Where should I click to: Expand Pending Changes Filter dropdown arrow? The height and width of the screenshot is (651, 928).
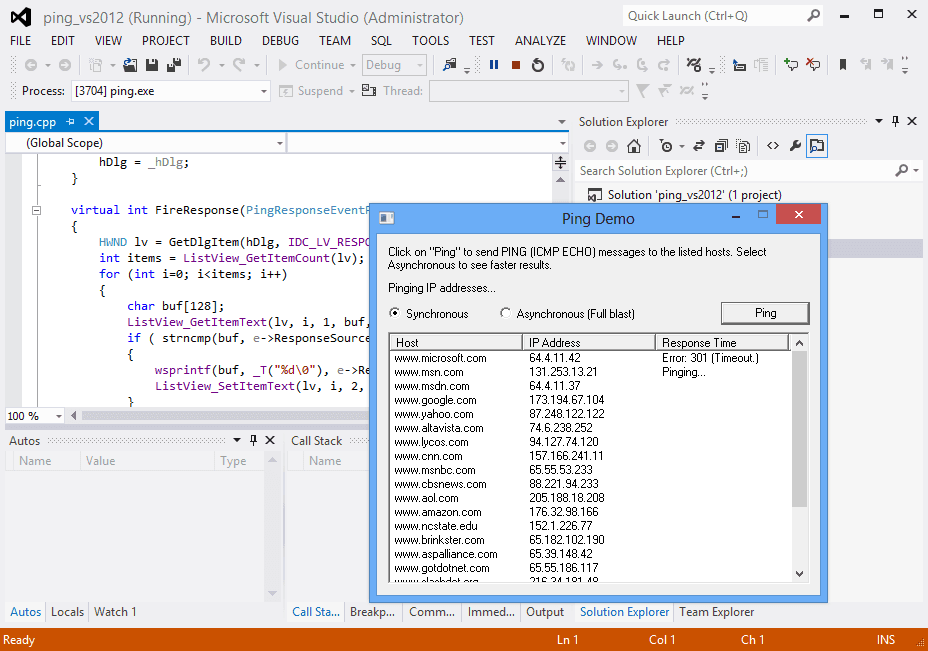click(682, 146)
